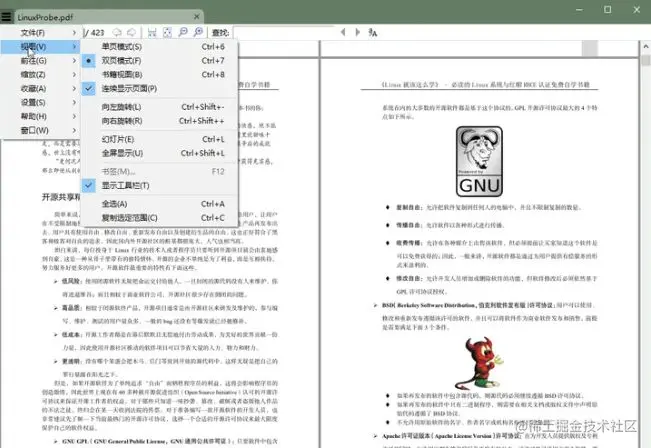Select 单页模式(S) single page view
This screenshot has height=448, width=651.
click(160, 47)
